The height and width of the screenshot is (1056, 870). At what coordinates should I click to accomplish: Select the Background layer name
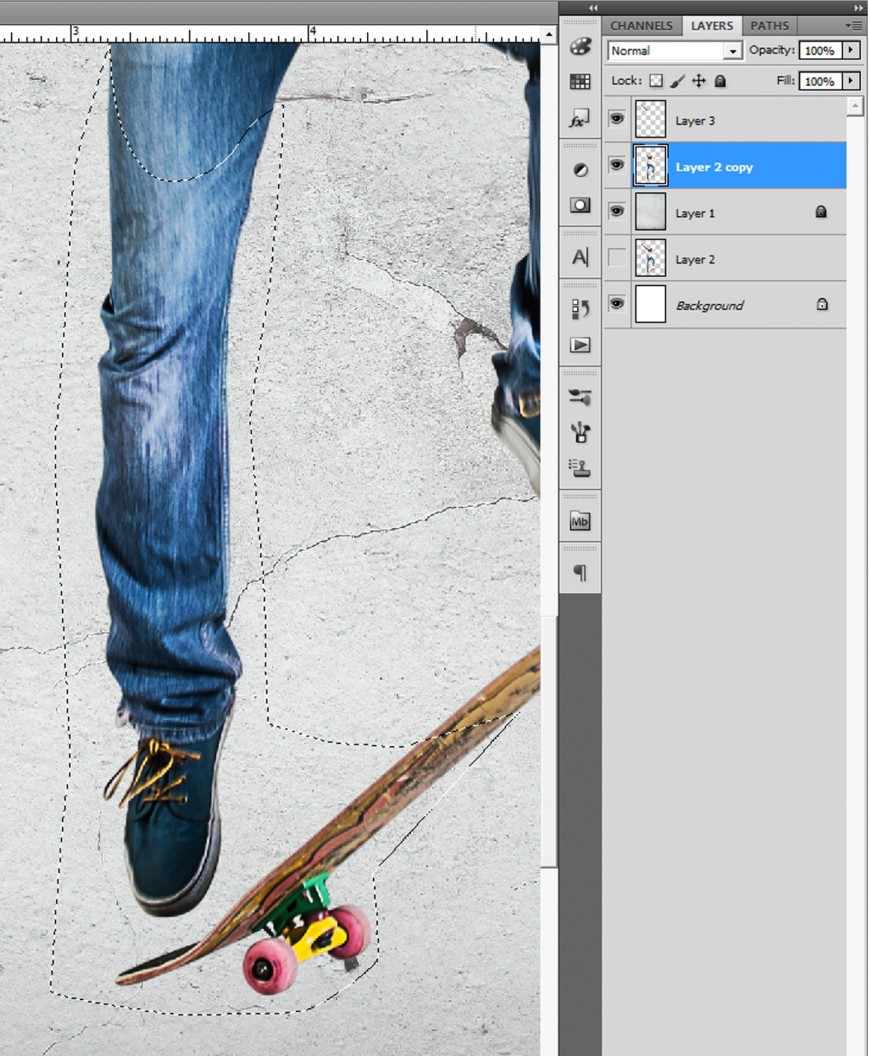[x=710, y=306]
